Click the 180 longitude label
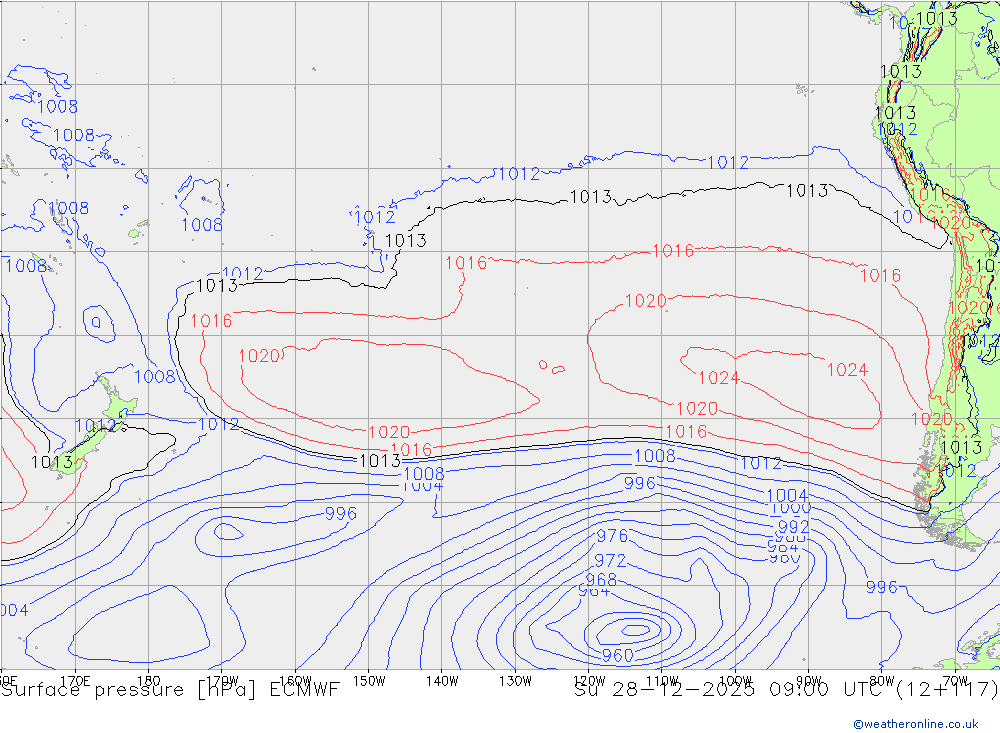Image resolution: width=1000 pixels, height=733 pixels. point(149,681)
